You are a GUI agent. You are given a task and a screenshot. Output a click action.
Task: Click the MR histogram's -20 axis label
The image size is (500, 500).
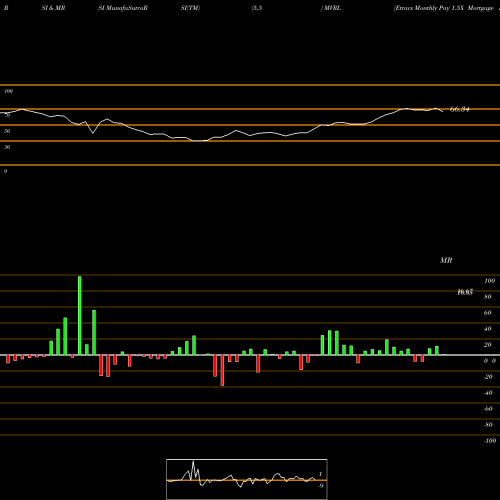pyautogui.click(x=488, y=377)
